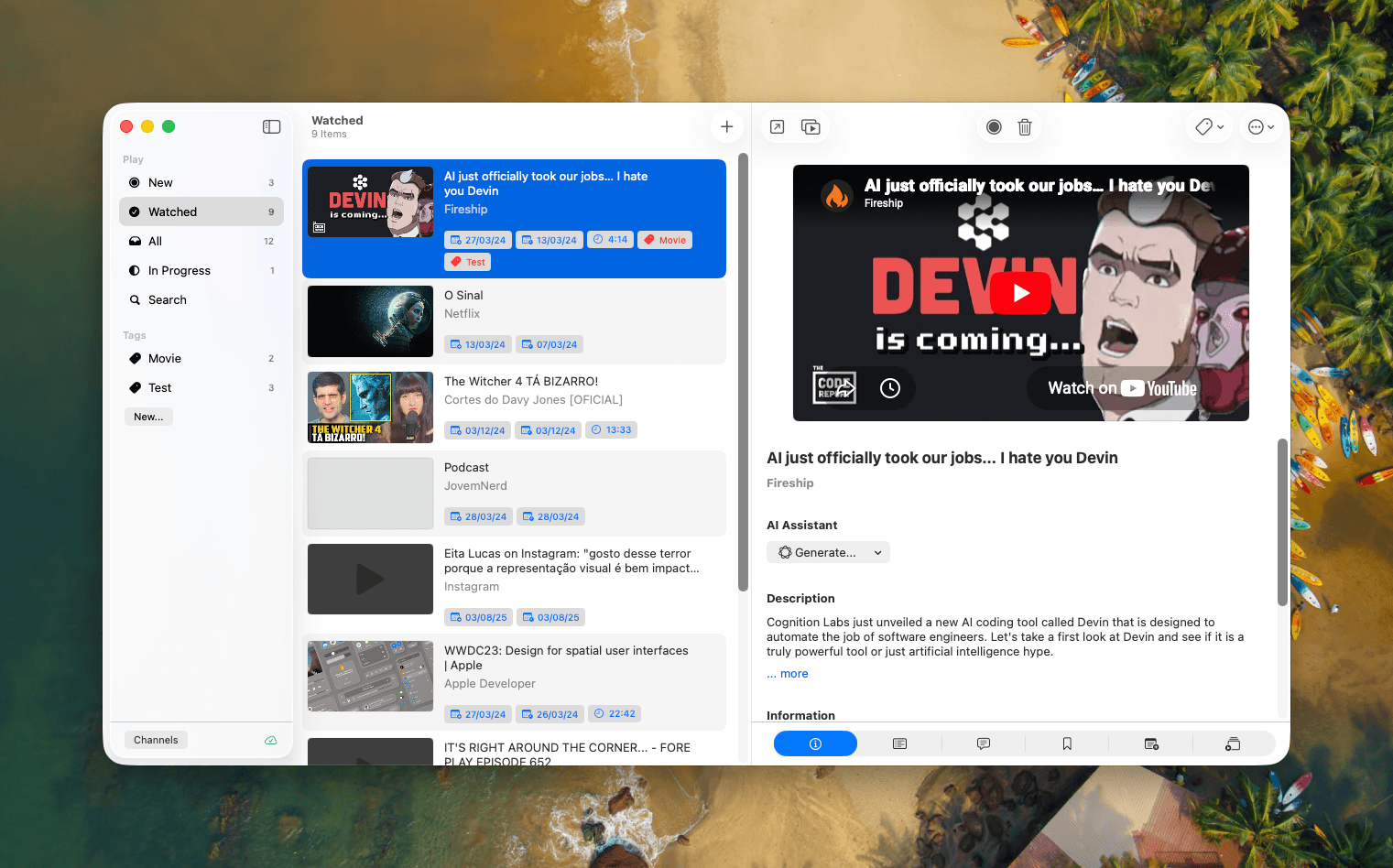The width and height of the screenshot is (1393, 868).
Task: Click Watch on YouTube button
Action: (x=1122, y=388)
